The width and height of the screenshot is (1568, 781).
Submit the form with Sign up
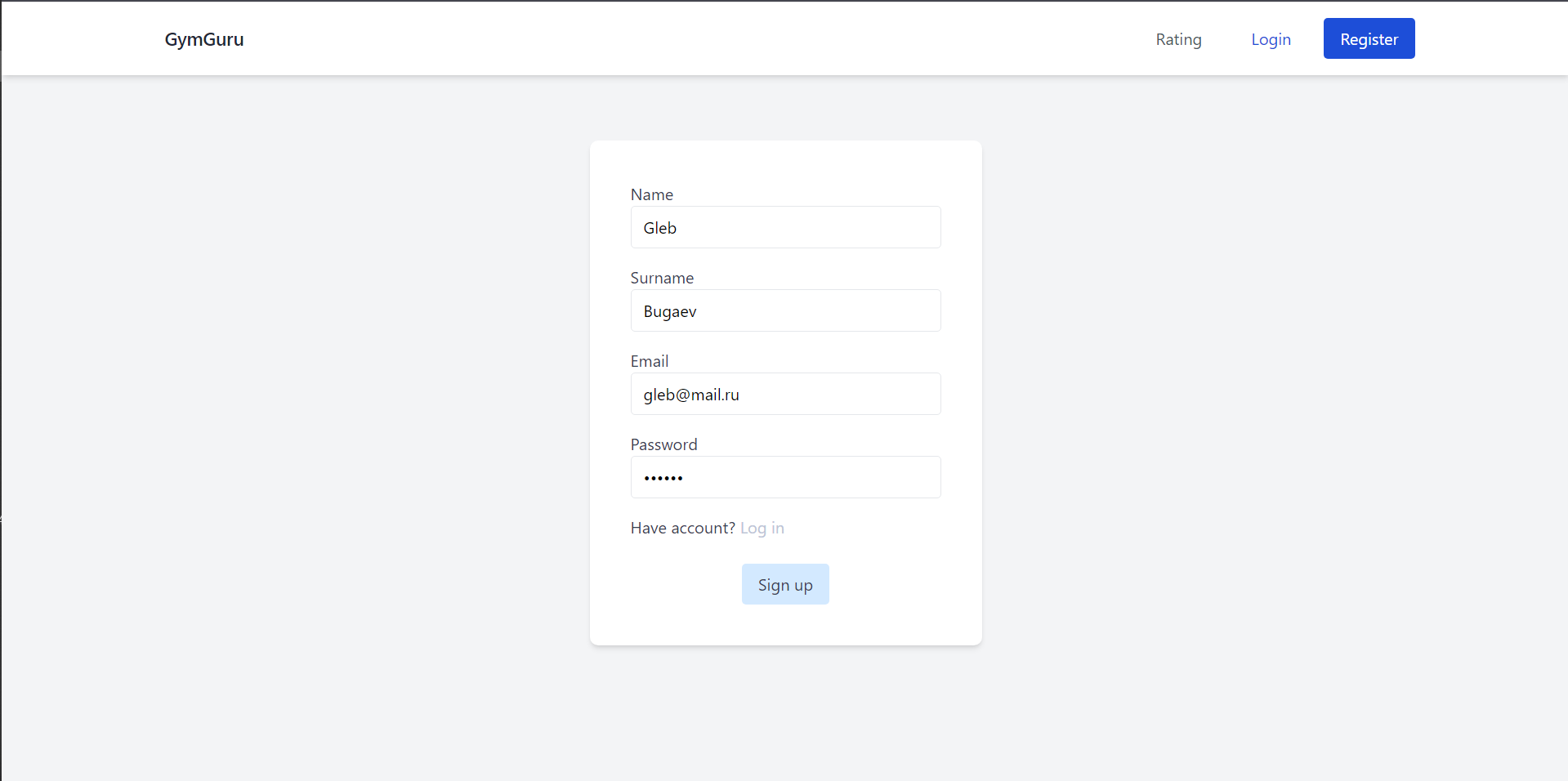(x=784, y=584)
